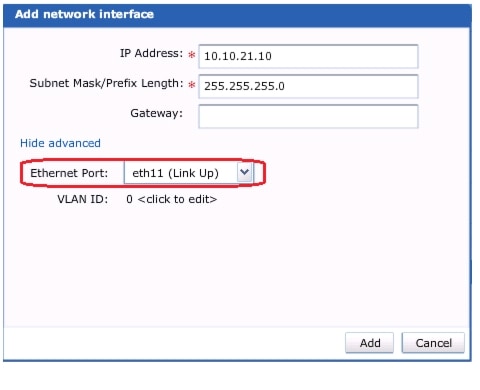480x390 pixels.
Task: Click into the empty Gateway field
Action: coord(308,116)
